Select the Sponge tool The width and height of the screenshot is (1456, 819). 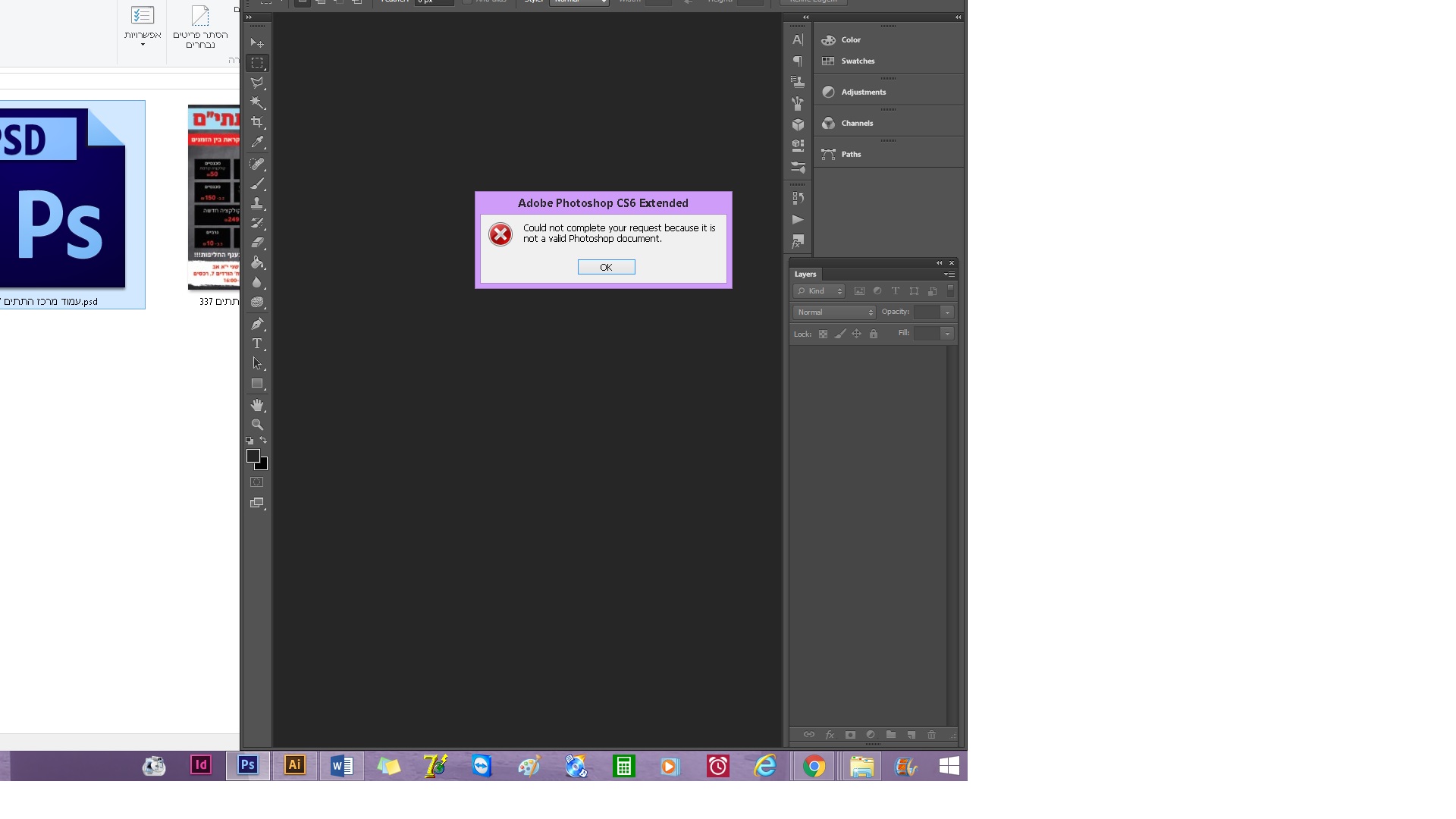tap(257, 302)
